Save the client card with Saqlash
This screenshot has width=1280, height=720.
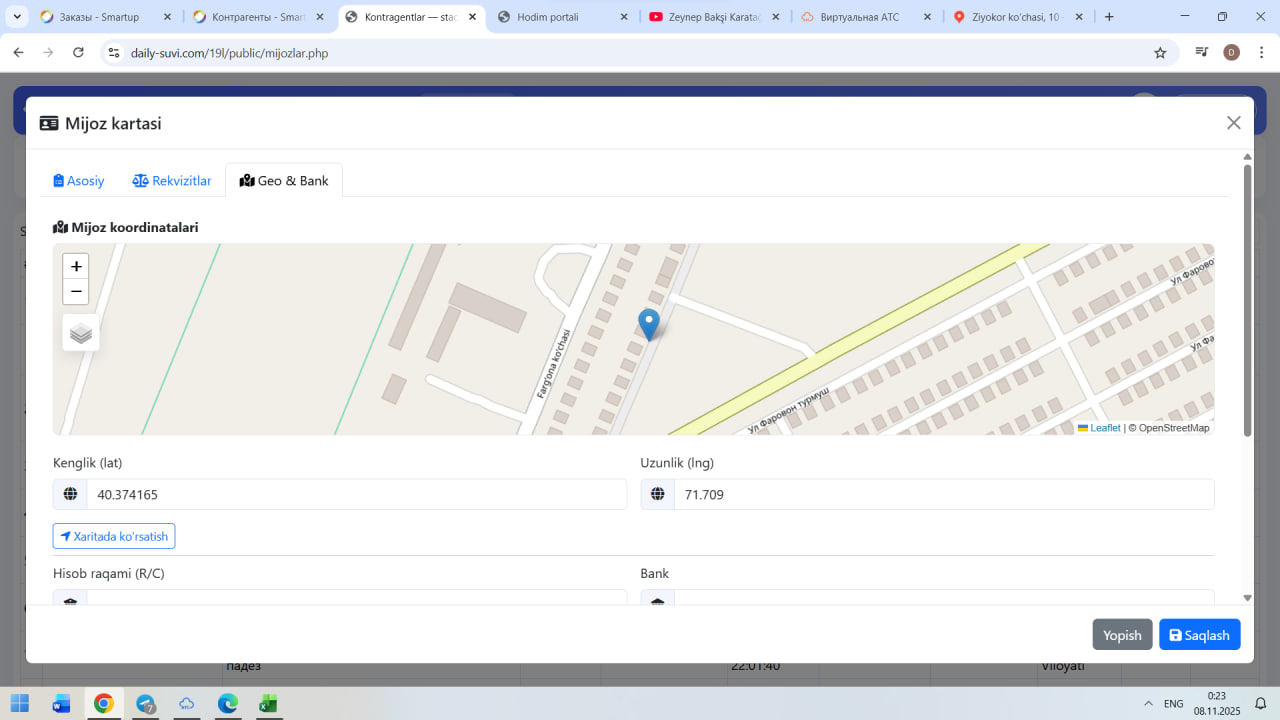coord(1200,635)
